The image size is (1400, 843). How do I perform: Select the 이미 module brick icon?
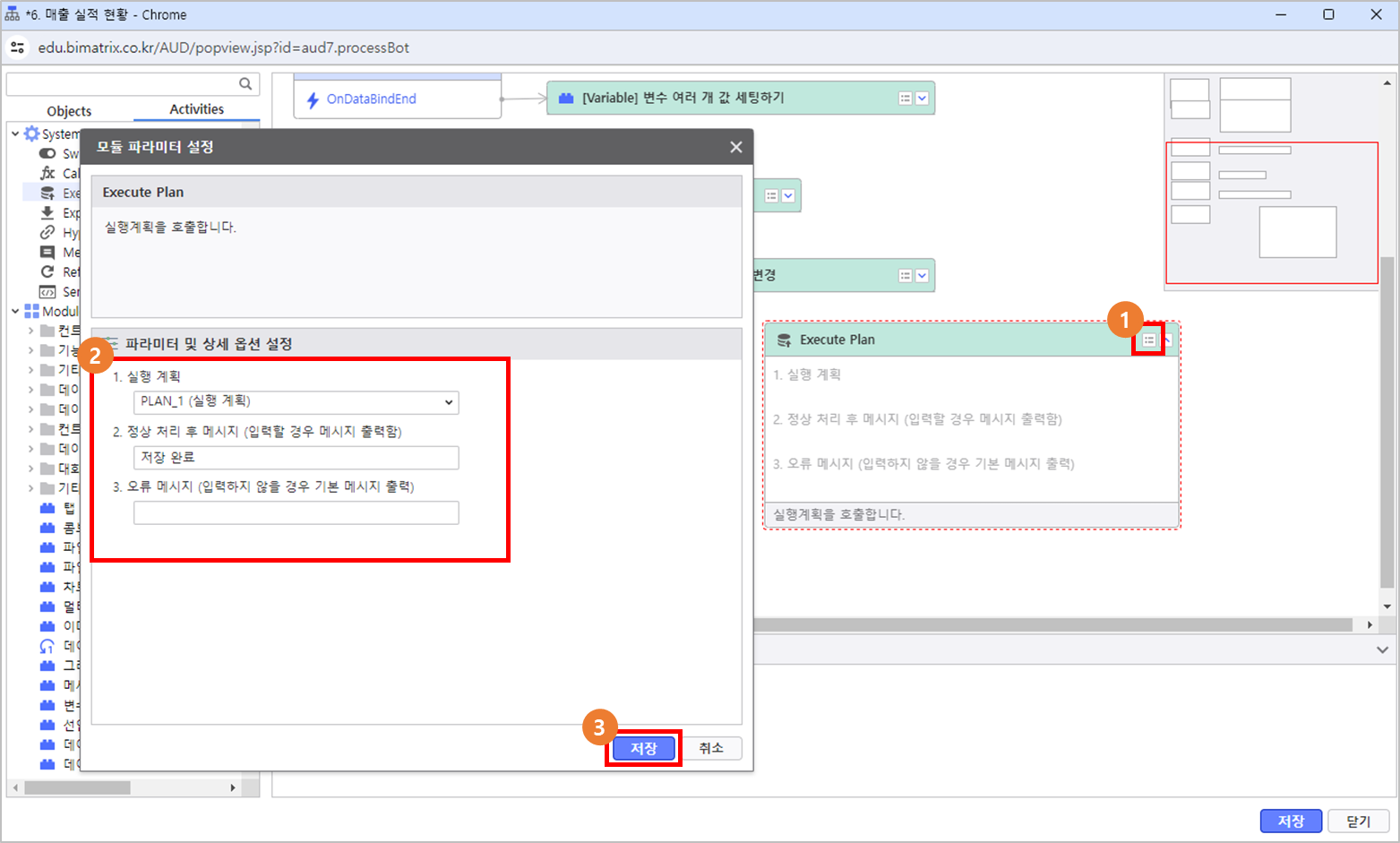coord(47,626)
